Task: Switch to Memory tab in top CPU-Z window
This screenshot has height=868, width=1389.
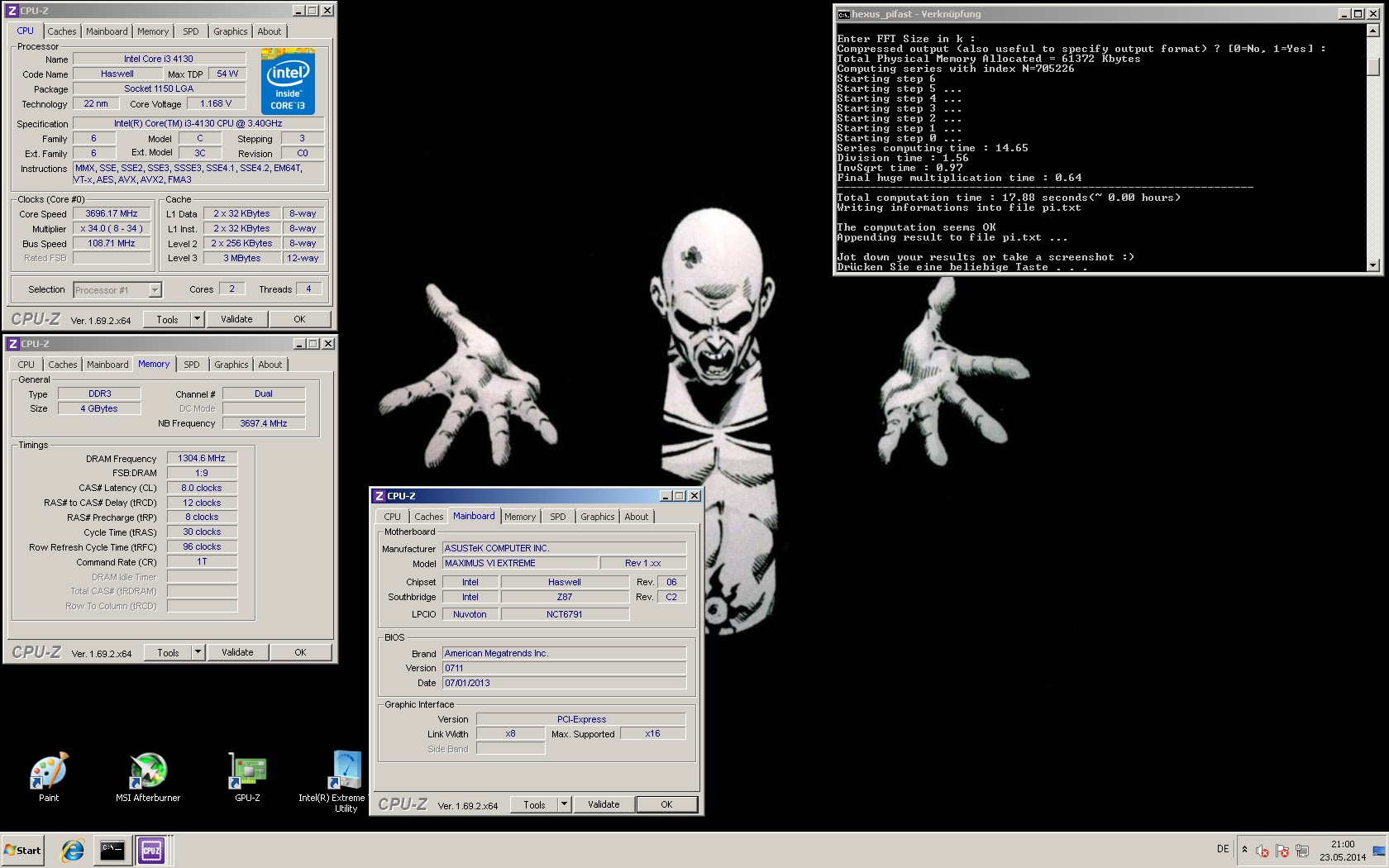Action: click(x=153, y=31)
